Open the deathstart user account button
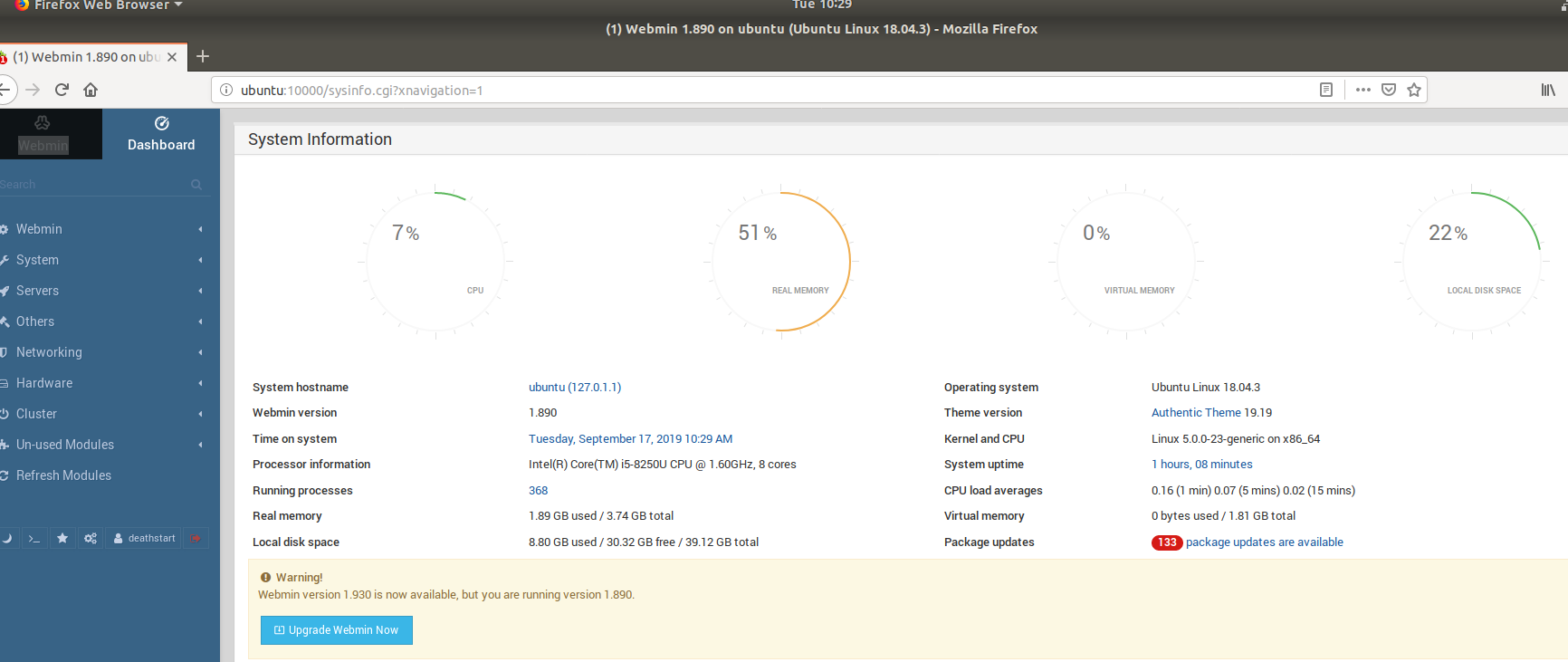The height and width of the screenshot is (662, 1568). [145, 538]
